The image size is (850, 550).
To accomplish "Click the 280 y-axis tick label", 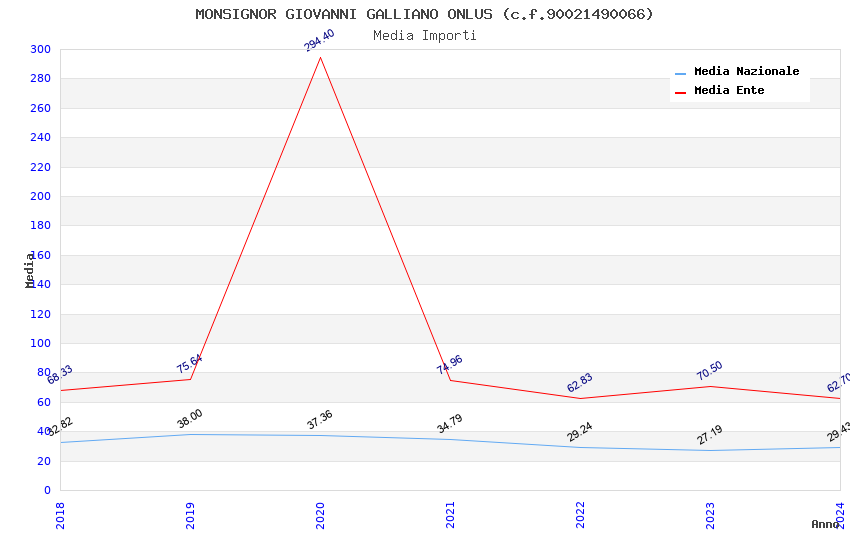I will 40,79.
